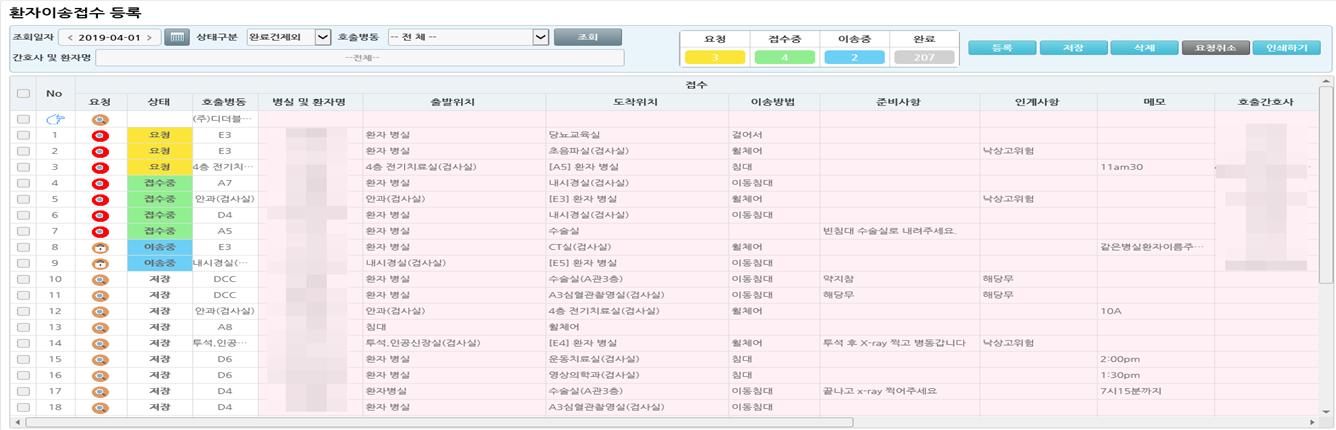Click the pointing hand icon in the new row
The image size is (1336, 430).
(x=54, y=120)
